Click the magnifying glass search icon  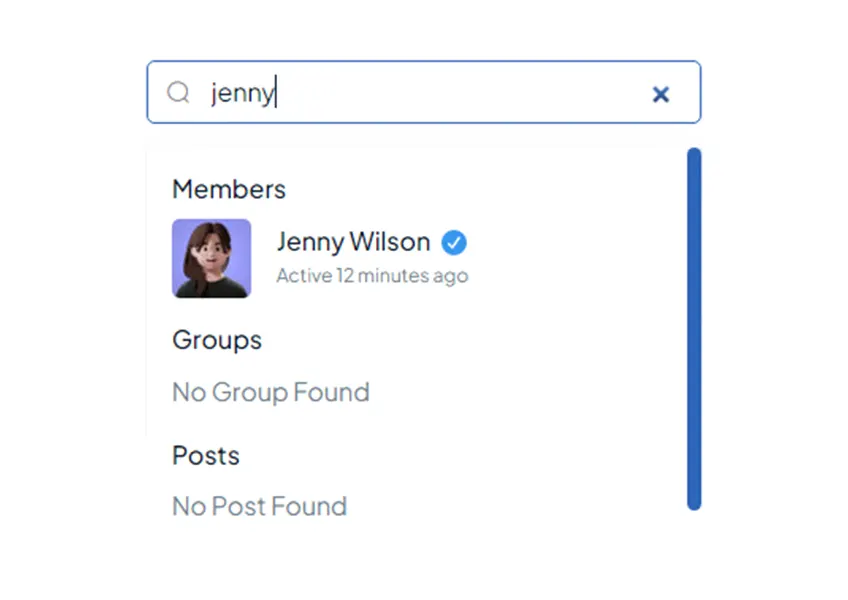[178, 93]
